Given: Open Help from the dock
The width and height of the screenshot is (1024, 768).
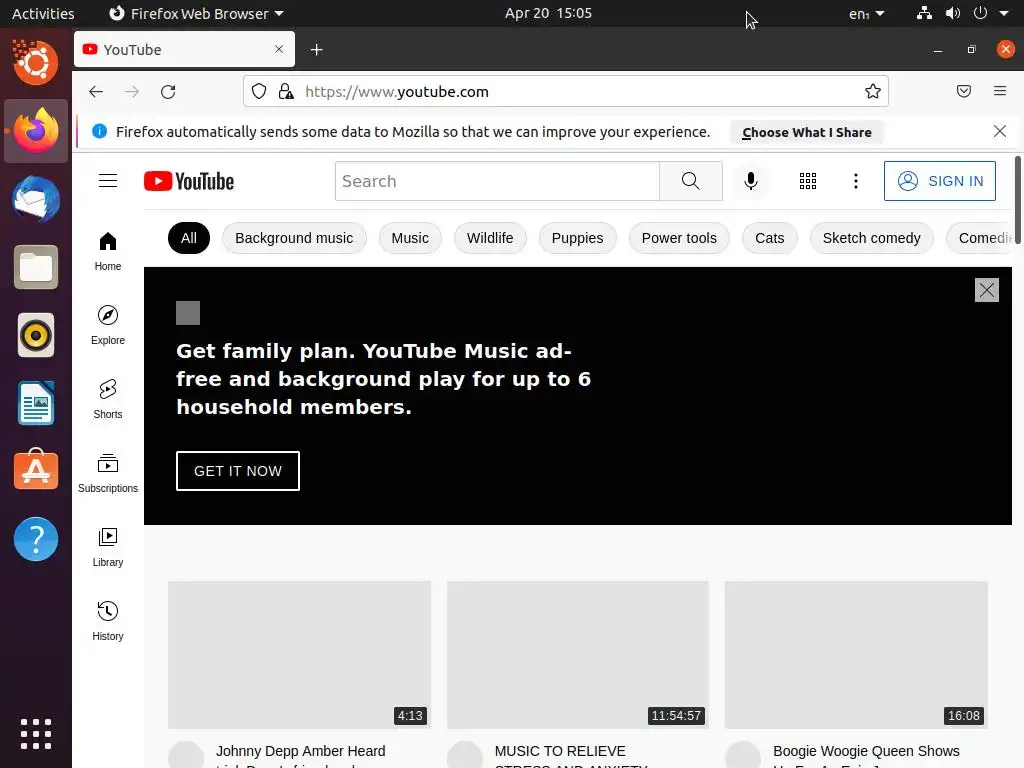Looking at the screenshot, I should [36, 539].
